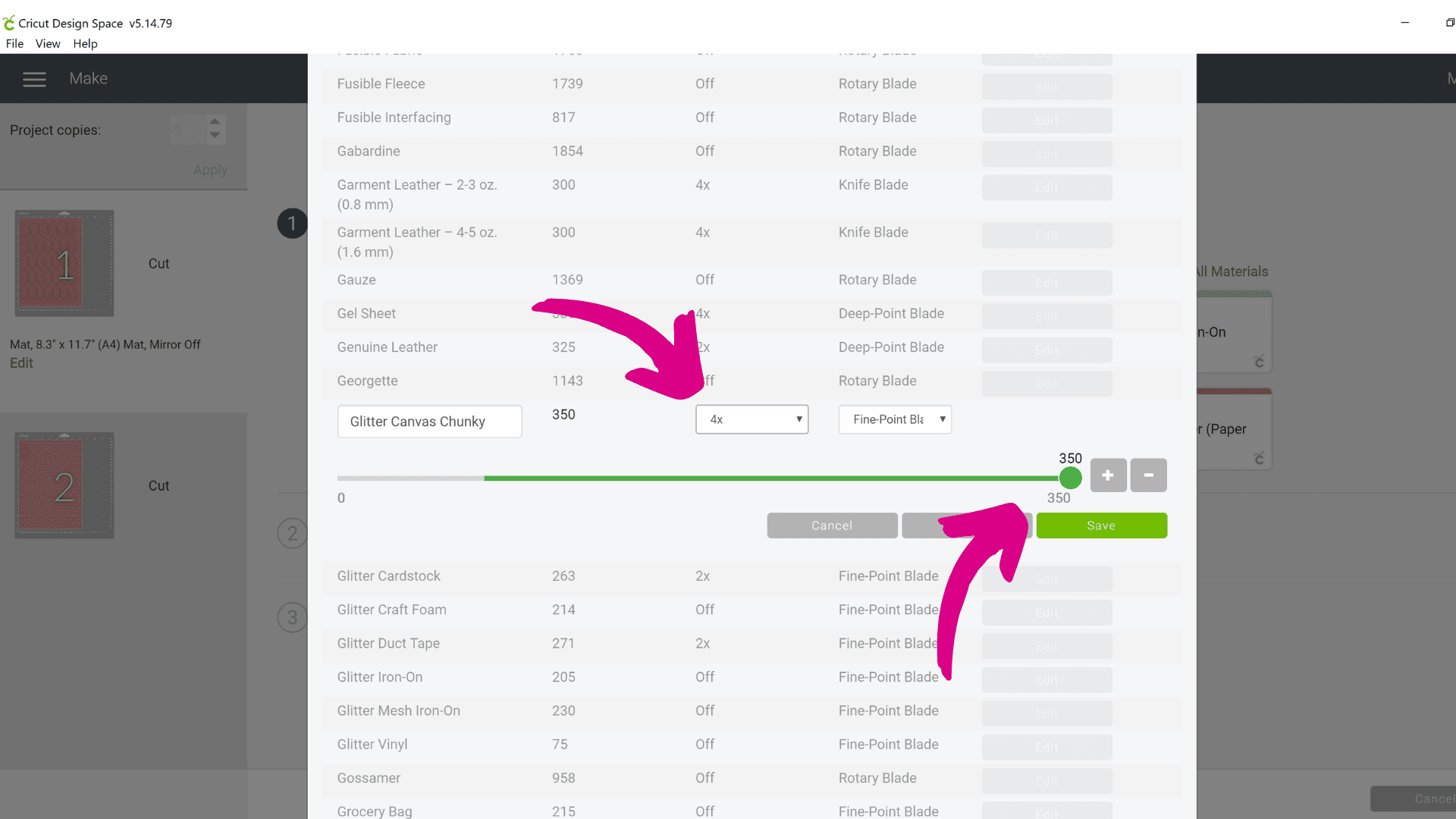The image size is (1456, 819).
Task: Open the File menu
Action: point(14,44)
